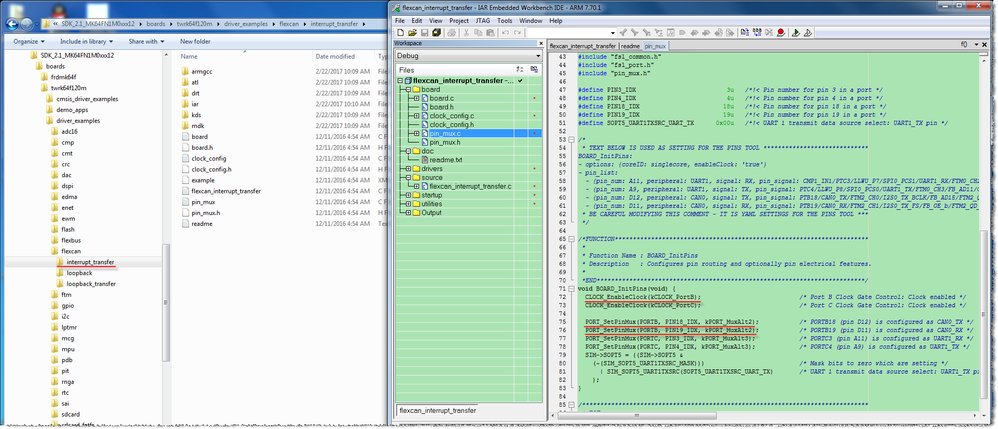998x429 pixels.
Task: Click the Cut scissors icon in IAR toolbar
Action: (x=466, y=32)
